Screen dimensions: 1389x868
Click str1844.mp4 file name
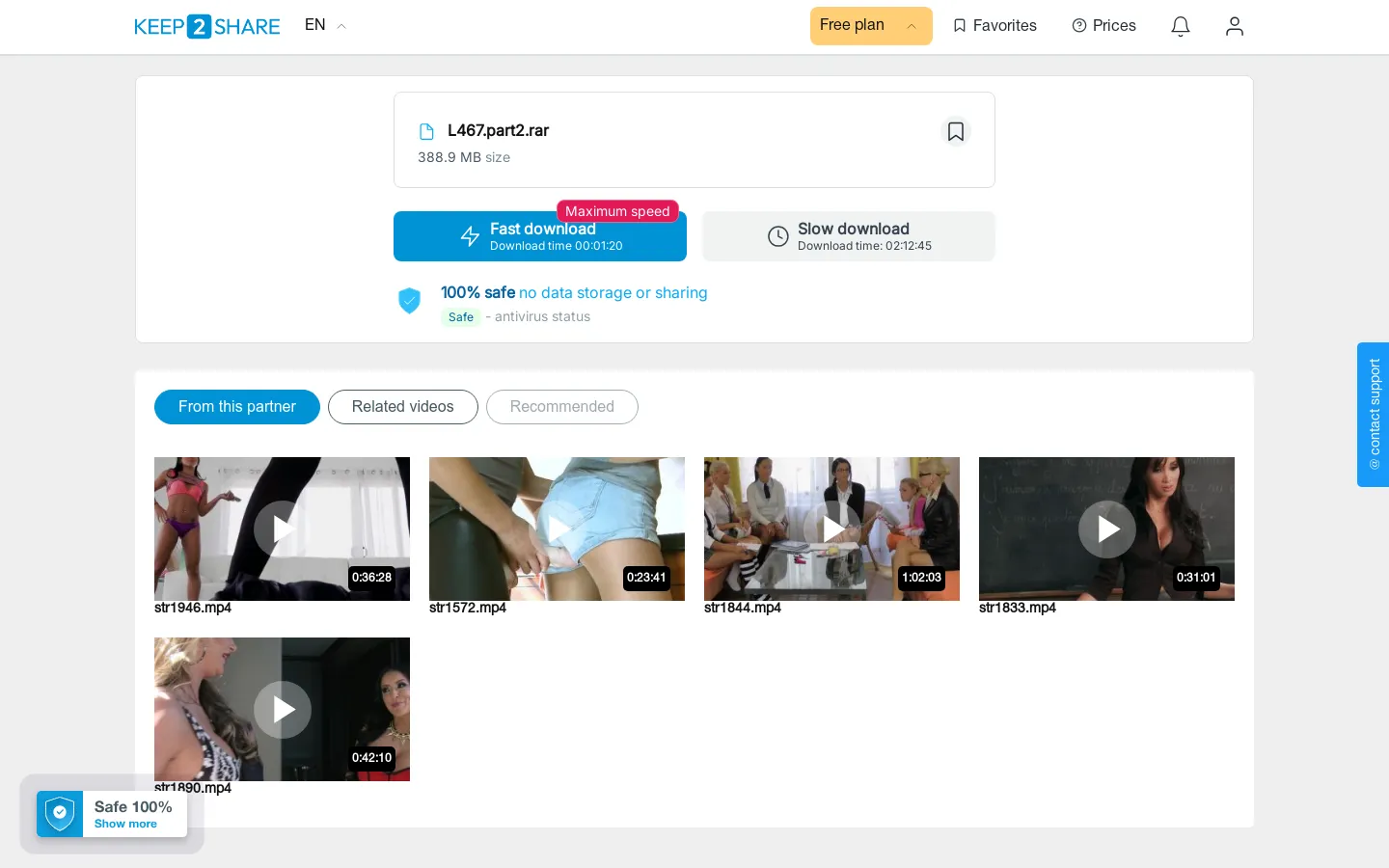(x=743, y=608)
